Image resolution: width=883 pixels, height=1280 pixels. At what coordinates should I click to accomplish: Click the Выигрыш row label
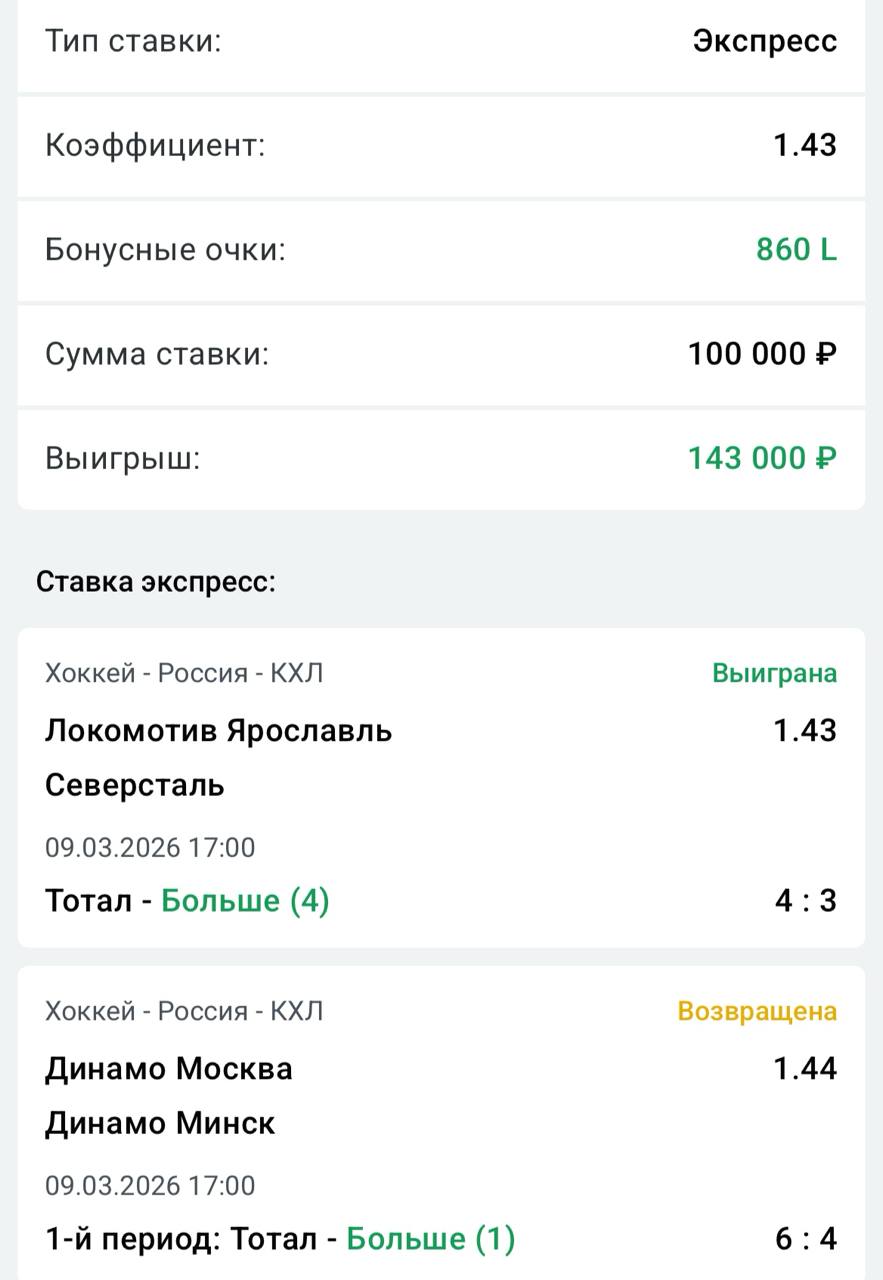[123, 458]
